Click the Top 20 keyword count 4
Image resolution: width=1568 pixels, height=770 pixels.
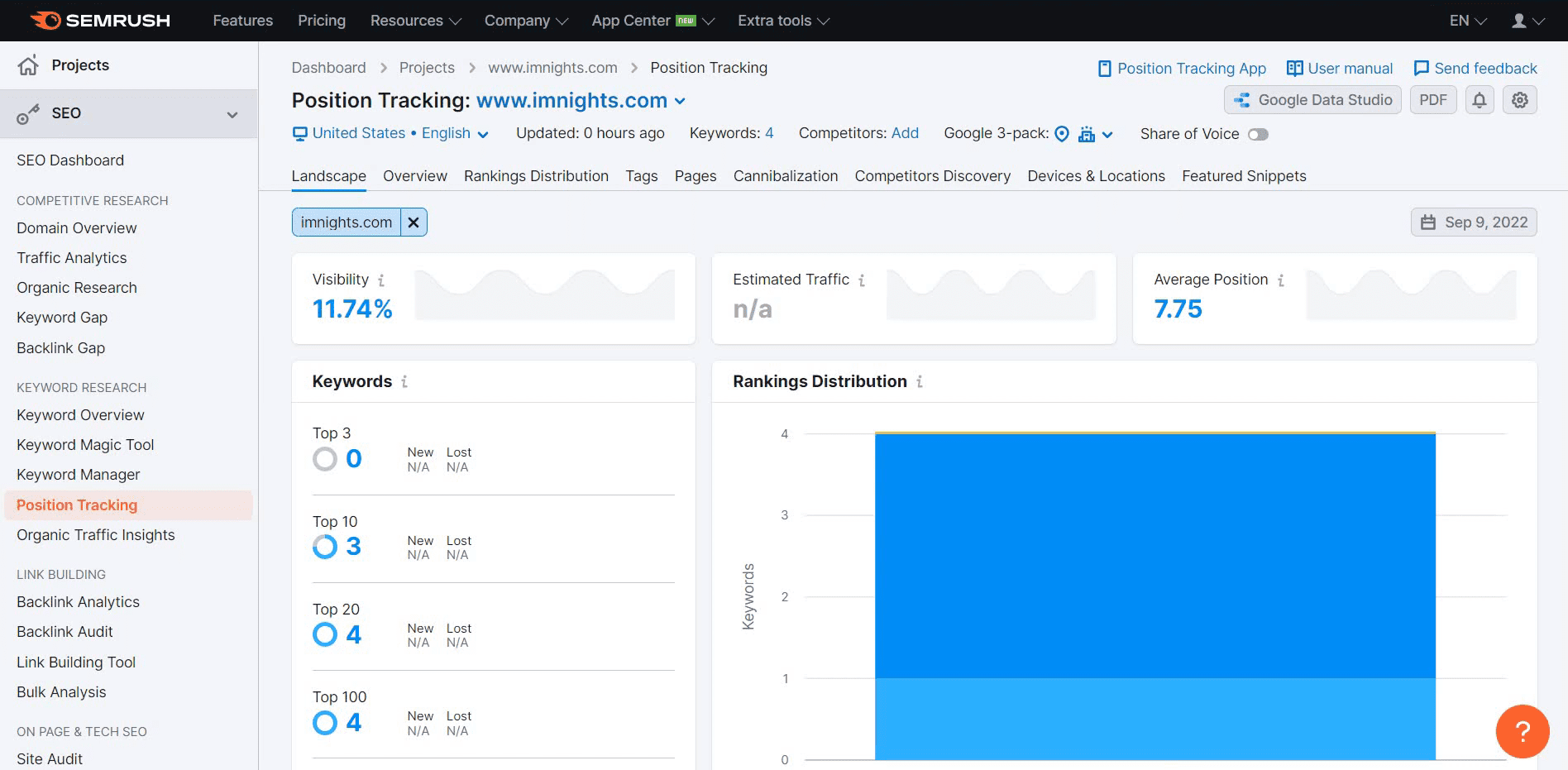354,635
